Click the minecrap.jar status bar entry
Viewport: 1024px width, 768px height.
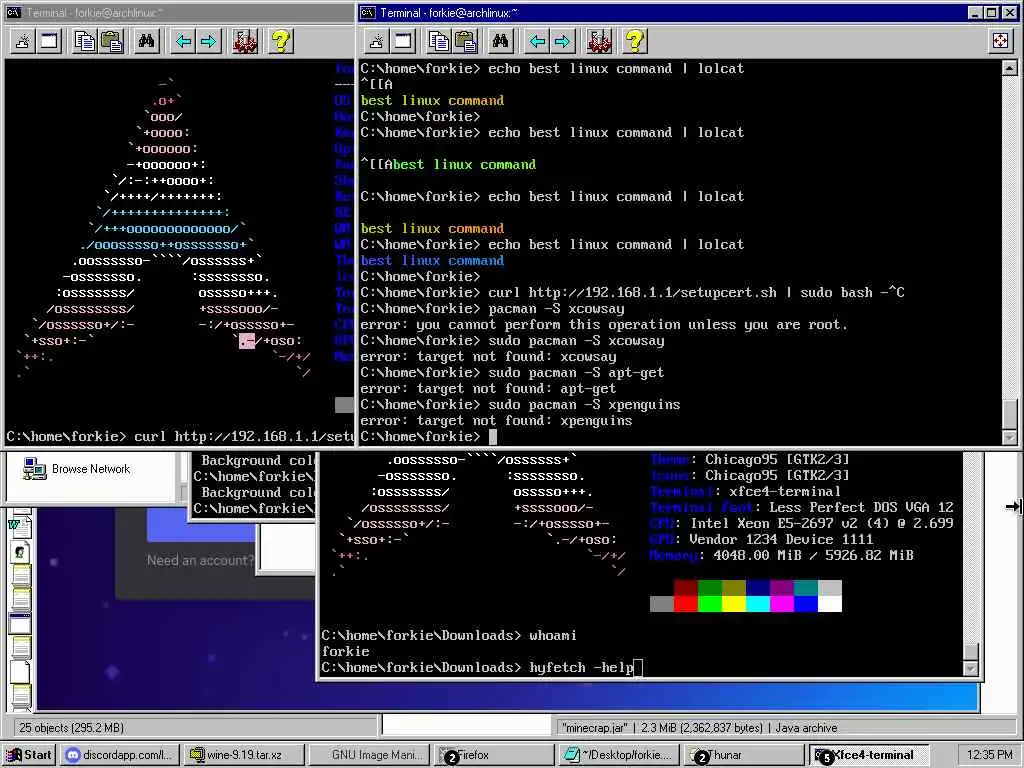[699, 728]
